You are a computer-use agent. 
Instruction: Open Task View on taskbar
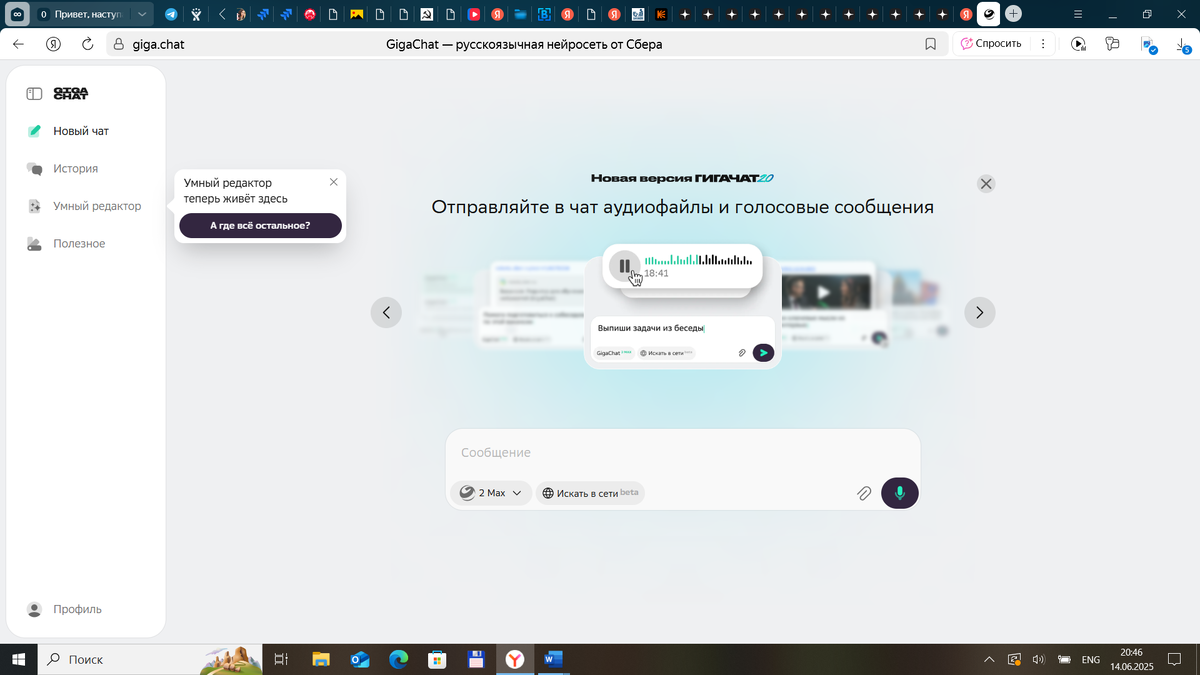(x=282, y=659)
